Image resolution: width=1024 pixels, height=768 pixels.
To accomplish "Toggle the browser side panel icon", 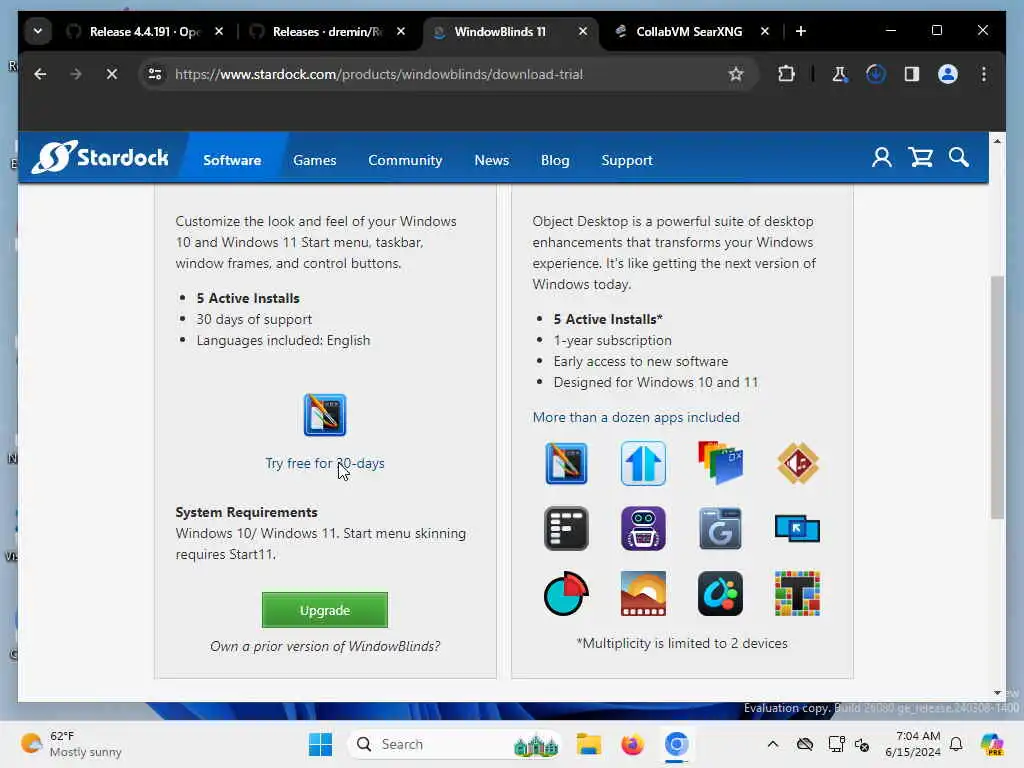I will point(912,74).
